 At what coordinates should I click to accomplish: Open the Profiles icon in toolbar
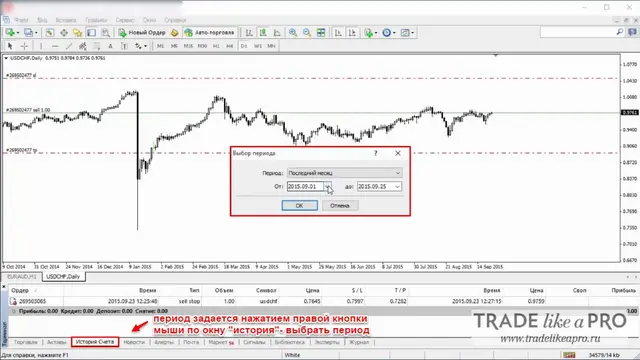click(x=28, y=32)
